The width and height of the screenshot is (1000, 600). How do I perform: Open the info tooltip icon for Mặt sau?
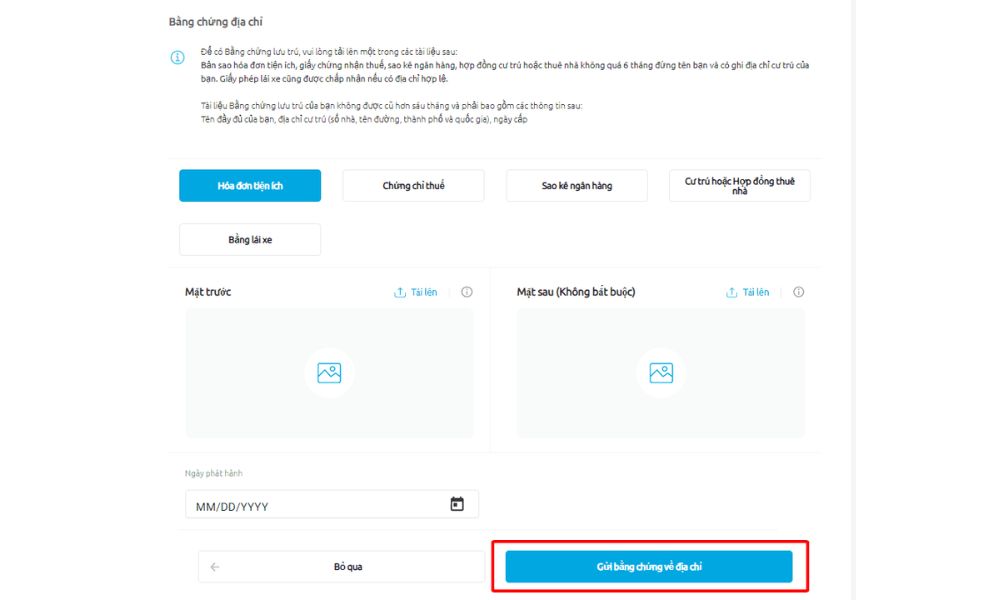[x=799, y=293]
